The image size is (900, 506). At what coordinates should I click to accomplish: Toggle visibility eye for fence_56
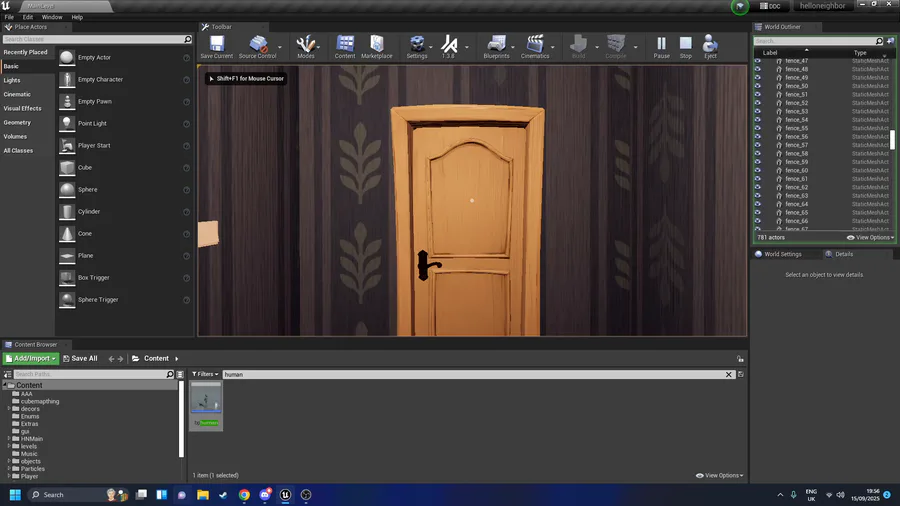(x=758, y=137)
